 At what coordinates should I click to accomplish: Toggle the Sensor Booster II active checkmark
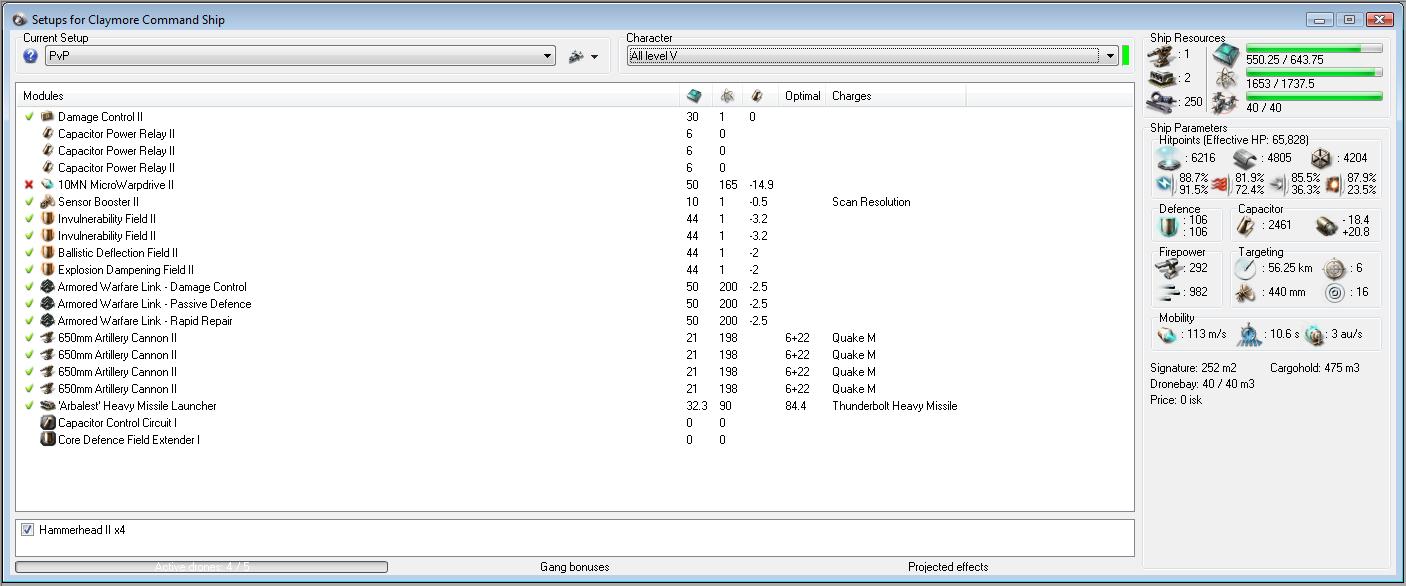click(x=29, y=202)
